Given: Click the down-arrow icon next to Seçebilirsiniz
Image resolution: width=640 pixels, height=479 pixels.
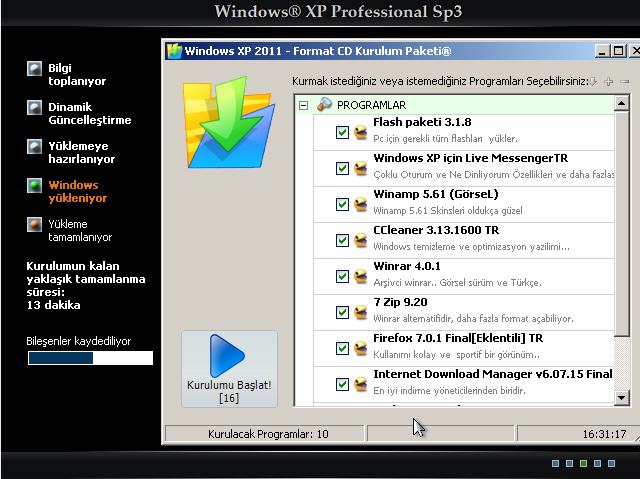Looking at the screenshot, I should coord(593,82).
